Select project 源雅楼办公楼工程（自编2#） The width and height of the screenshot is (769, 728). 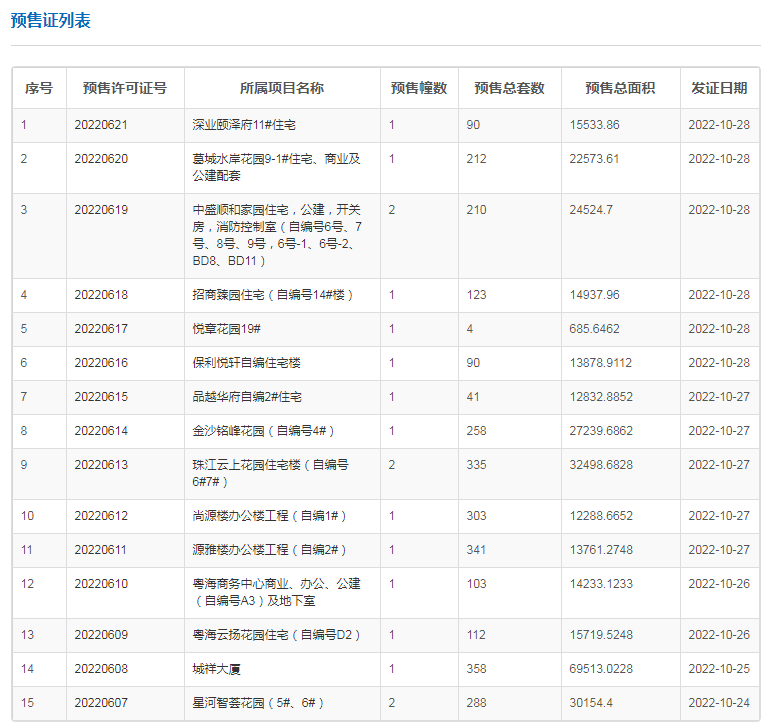(269, 550)
